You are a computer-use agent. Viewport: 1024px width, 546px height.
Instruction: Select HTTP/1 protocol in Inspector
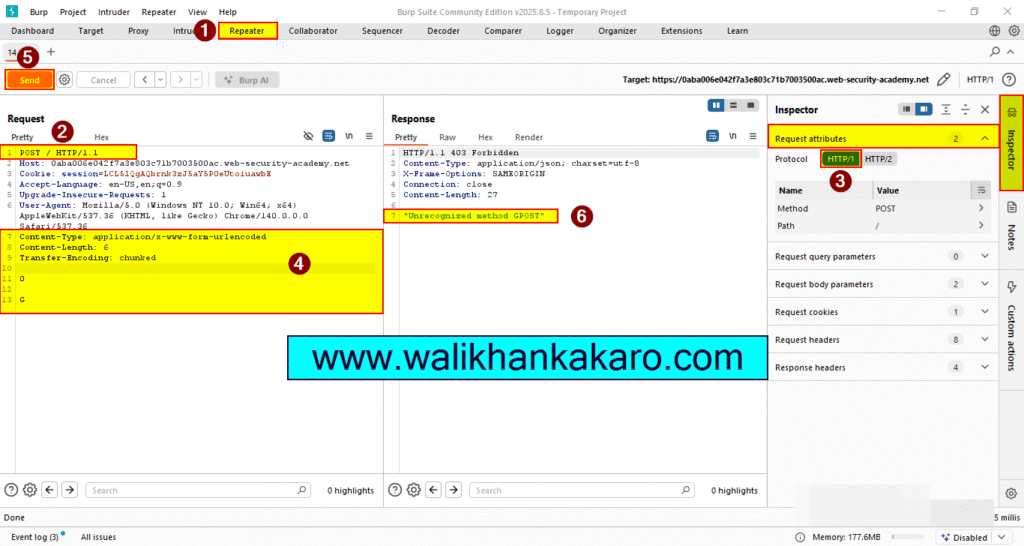[x=840, y=159]
